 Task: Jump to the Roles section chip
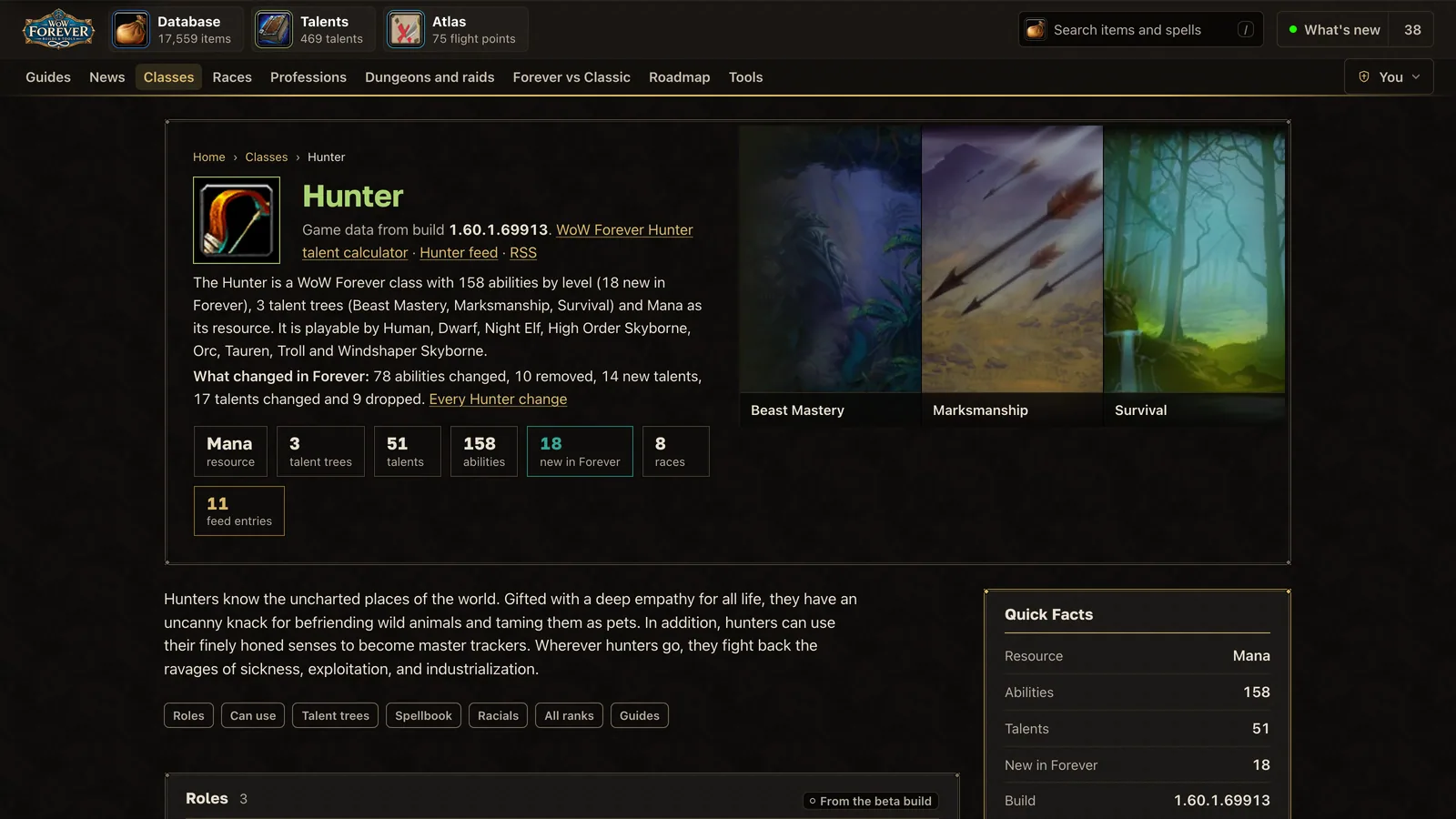(x=188, y=715)
